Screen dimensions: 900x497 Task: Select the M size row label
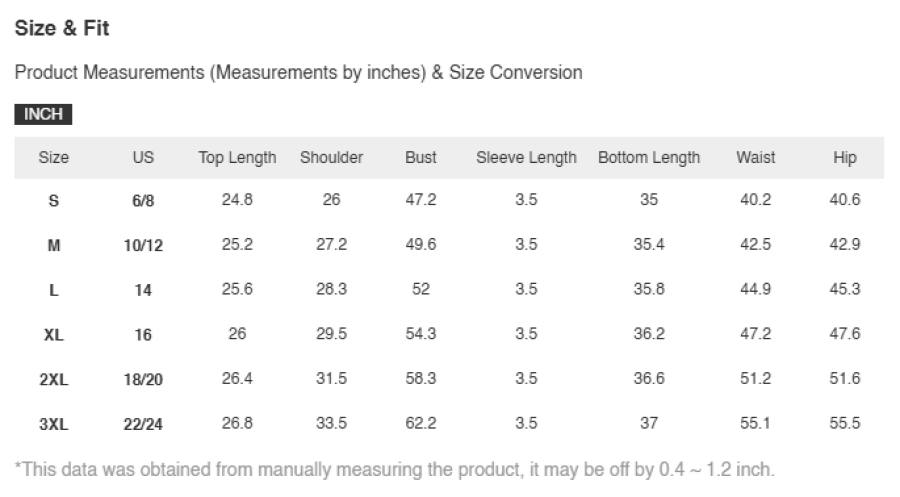[53, 246]
